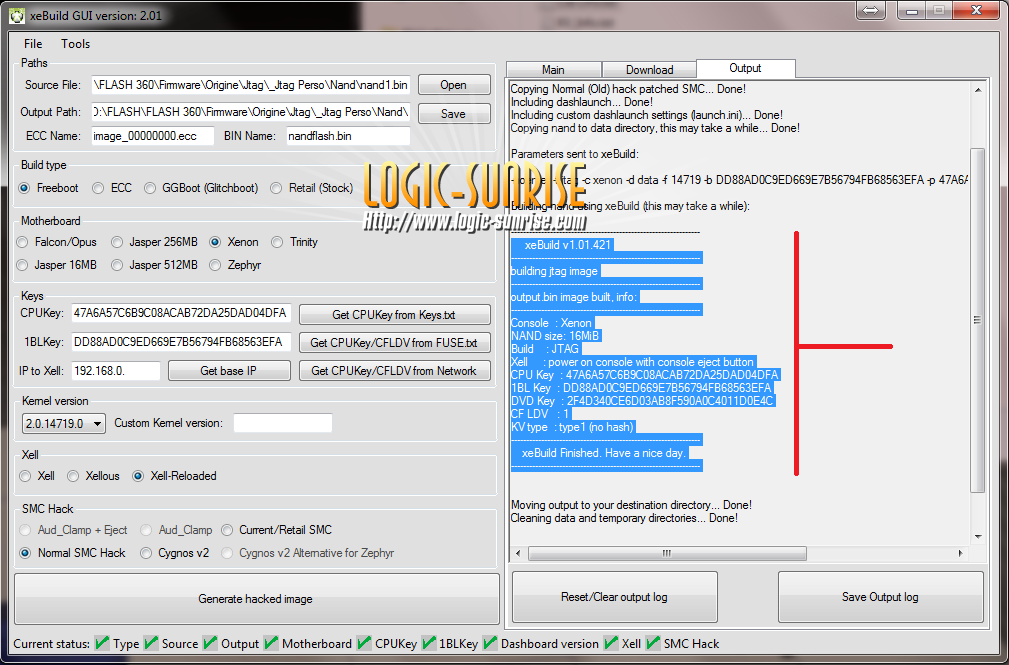Choose Normal SMC Hack

73,553
